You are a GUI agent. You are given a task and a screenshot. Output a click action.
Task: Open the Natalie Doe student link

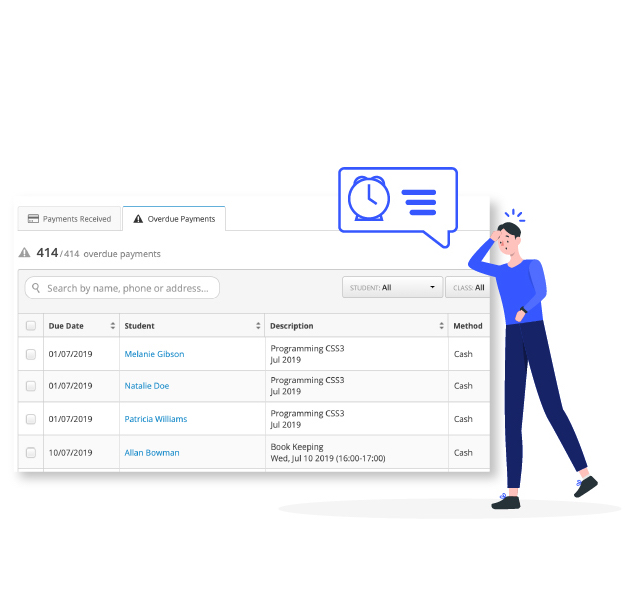147,386
